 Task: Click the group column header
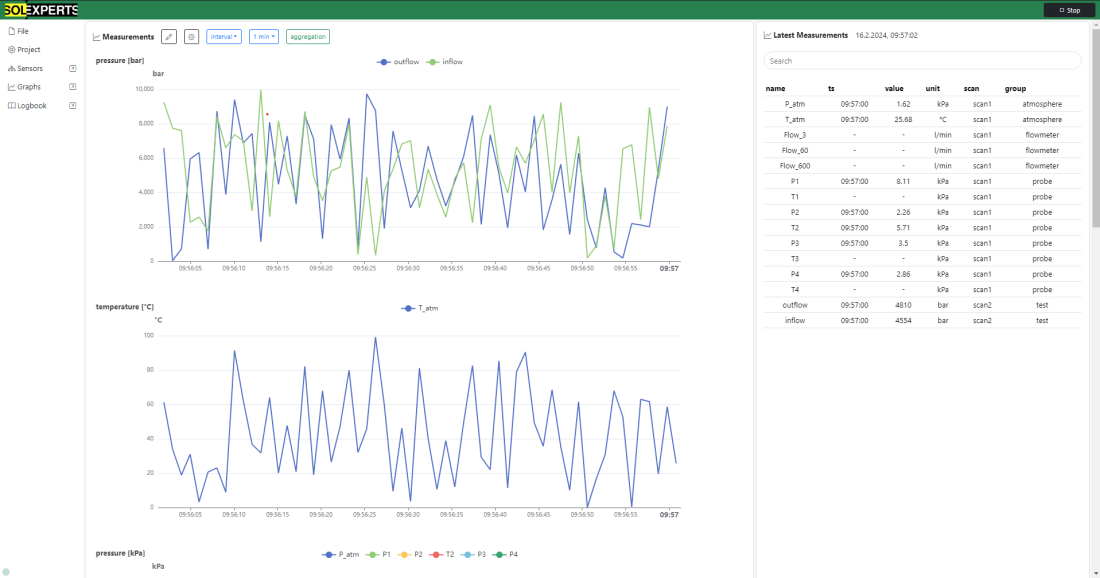1015,88
